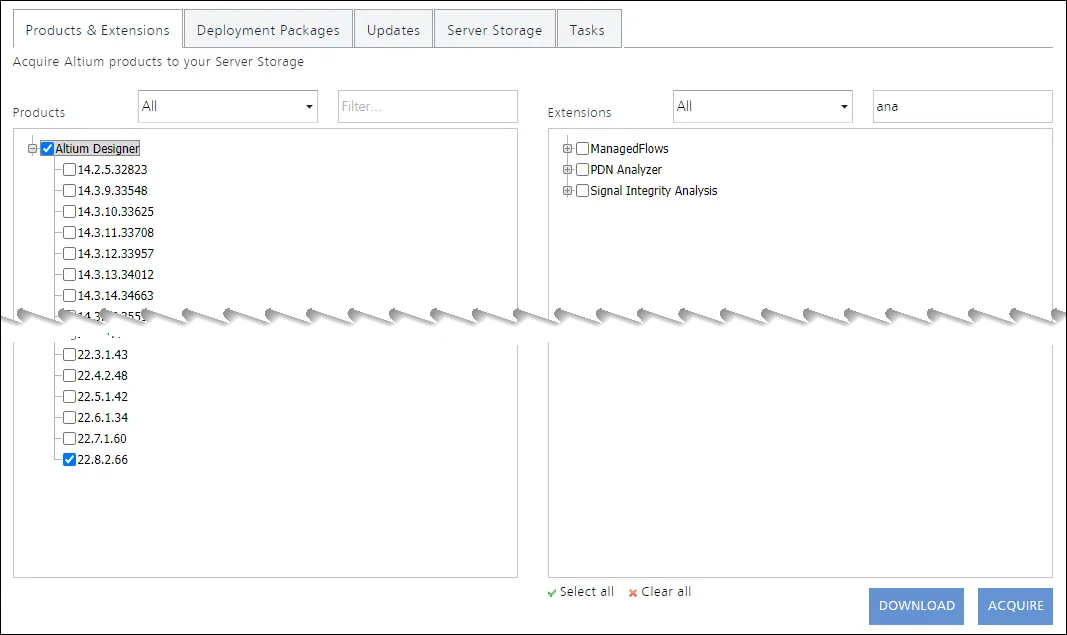
Task: Check version 22.3.1.43 checkbox
Action: [x=69, y=355]
